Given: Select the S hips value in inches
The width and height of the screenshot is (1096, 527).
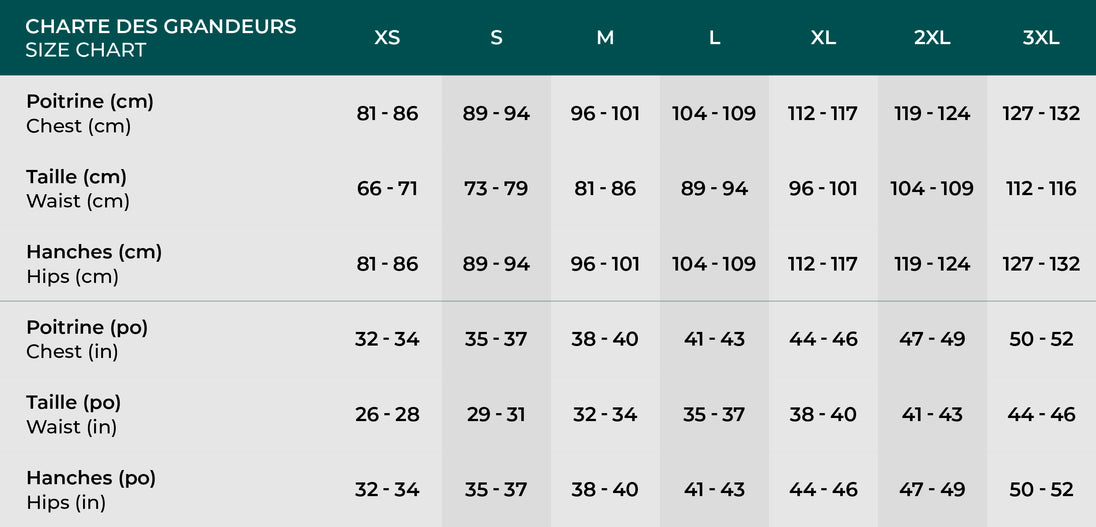Looking at the screenshot, I should 496,489.
